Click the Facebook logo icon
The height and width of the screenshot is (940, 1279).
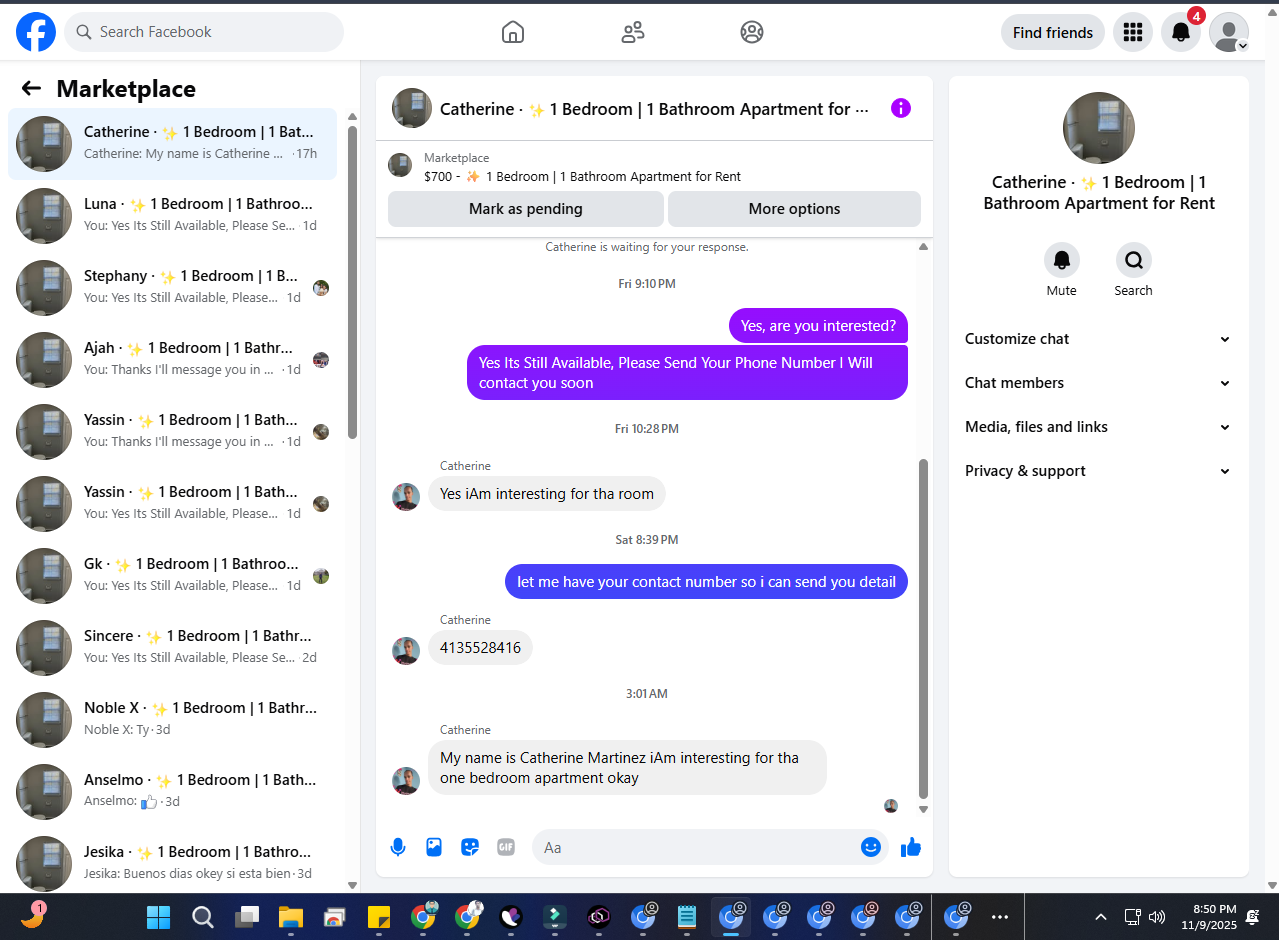pos(36,32)
